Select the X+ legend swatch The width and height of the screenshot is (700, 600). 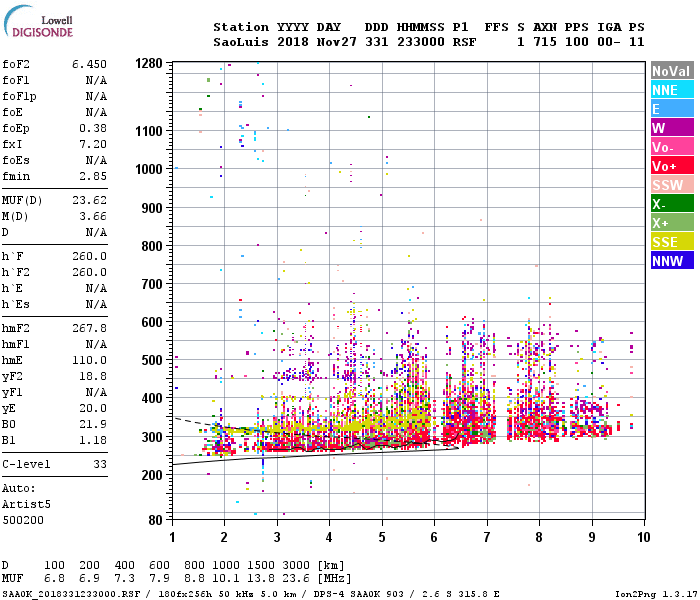click(x=672, y=223)
